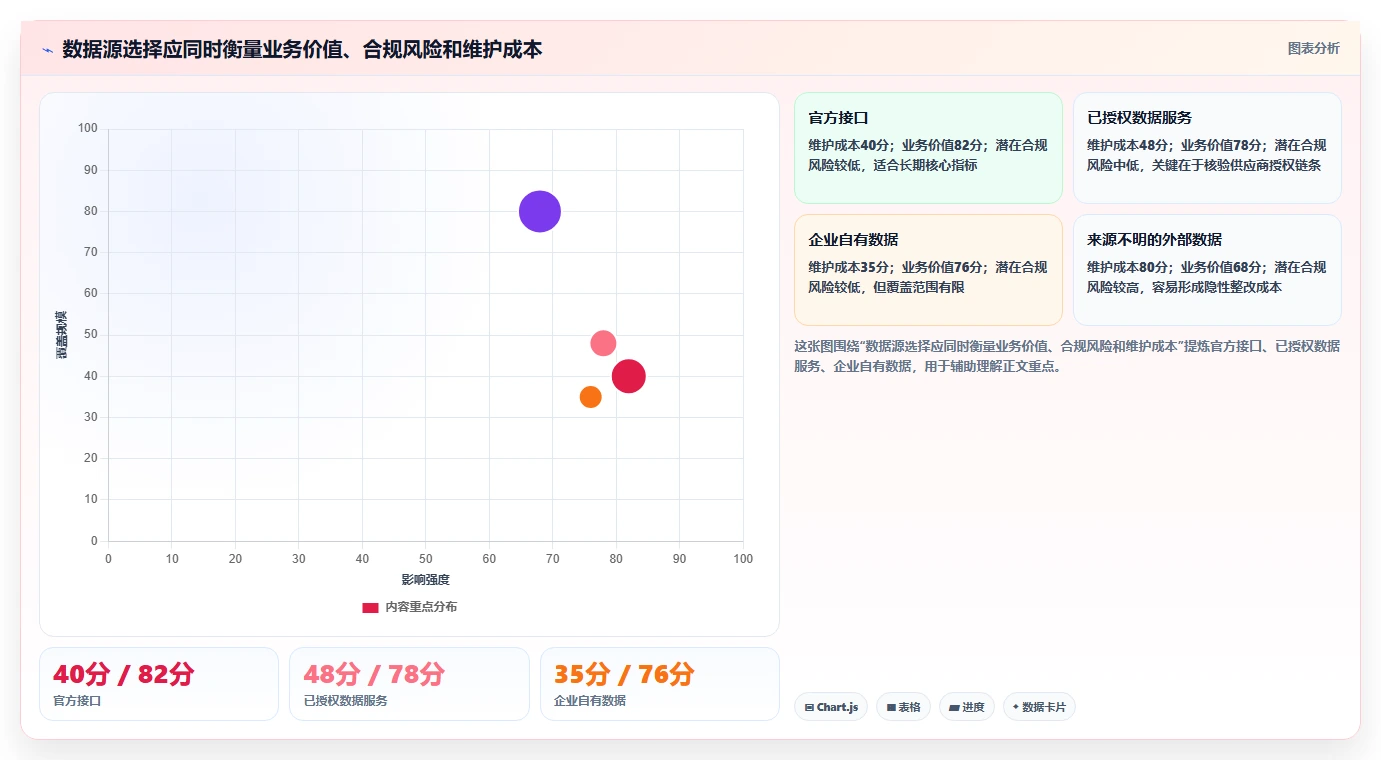The width and height of the screenshot is (1381, 760).
Task: Click the 企业自有数据 label under the 35分 / 76分 stat
Action: (590, 701)
